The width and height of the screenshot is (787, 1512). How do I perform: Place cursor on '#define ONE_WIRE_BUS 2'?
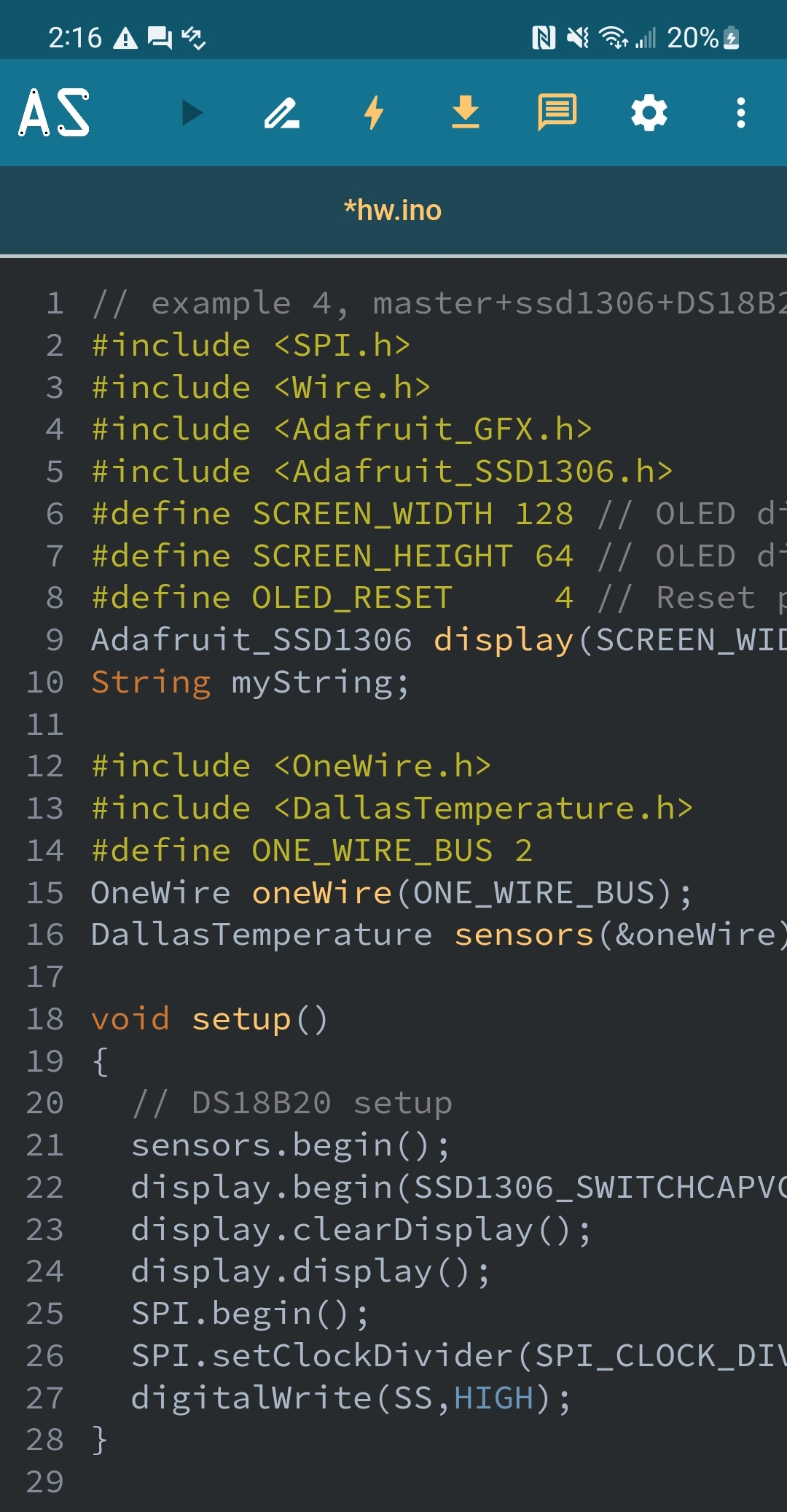point(311,851)
